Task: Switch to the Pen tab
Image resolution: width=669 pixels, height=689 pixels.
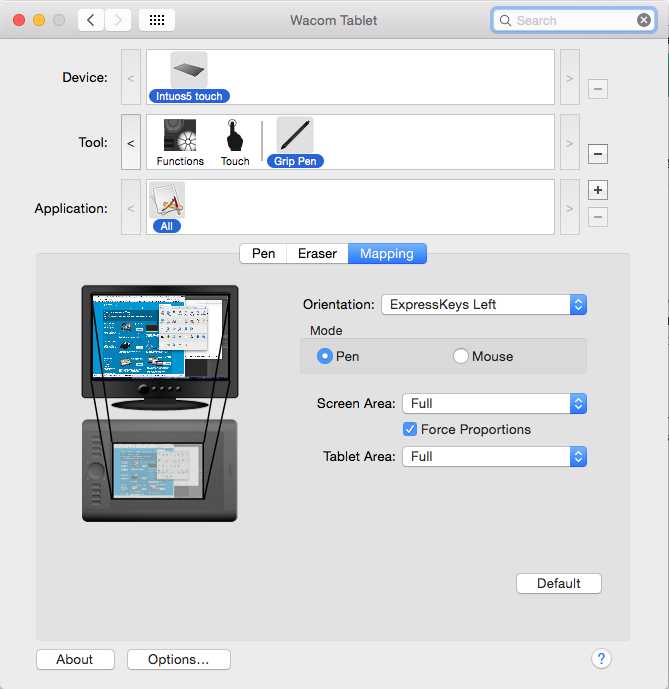Action: (x=263, y=254)
